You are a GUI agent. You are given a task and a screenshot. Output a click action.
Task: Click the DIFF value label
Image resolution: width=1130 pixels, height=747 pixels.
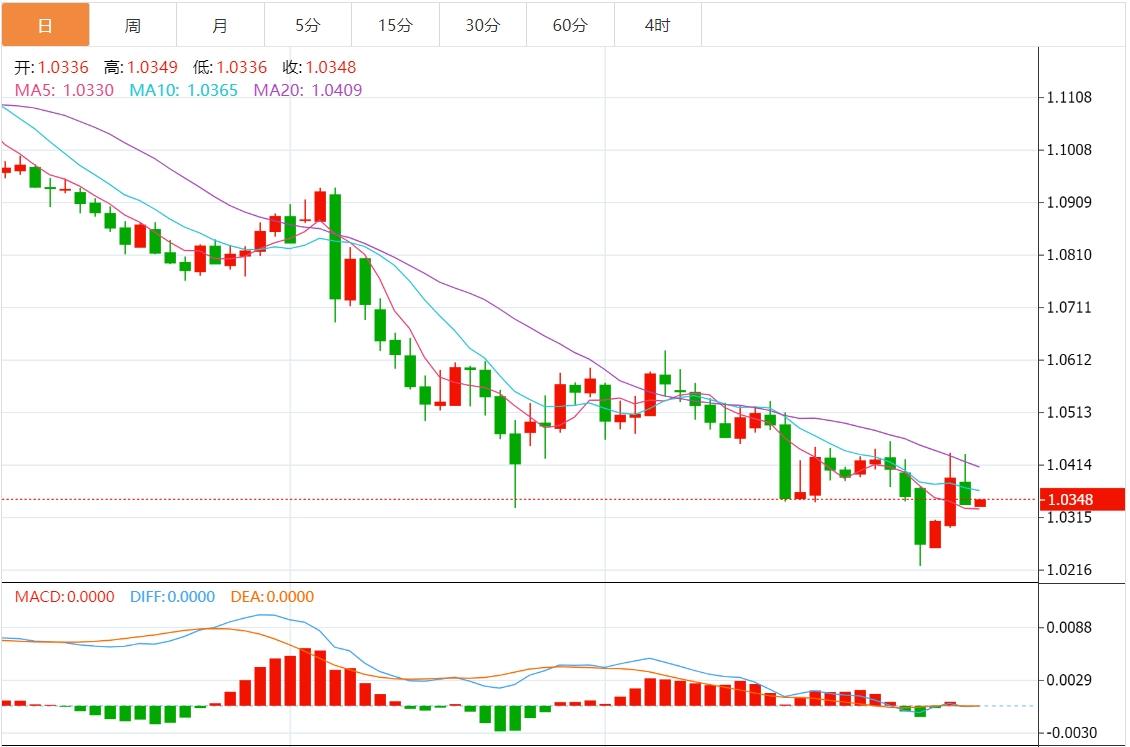(x=172, y=597)
